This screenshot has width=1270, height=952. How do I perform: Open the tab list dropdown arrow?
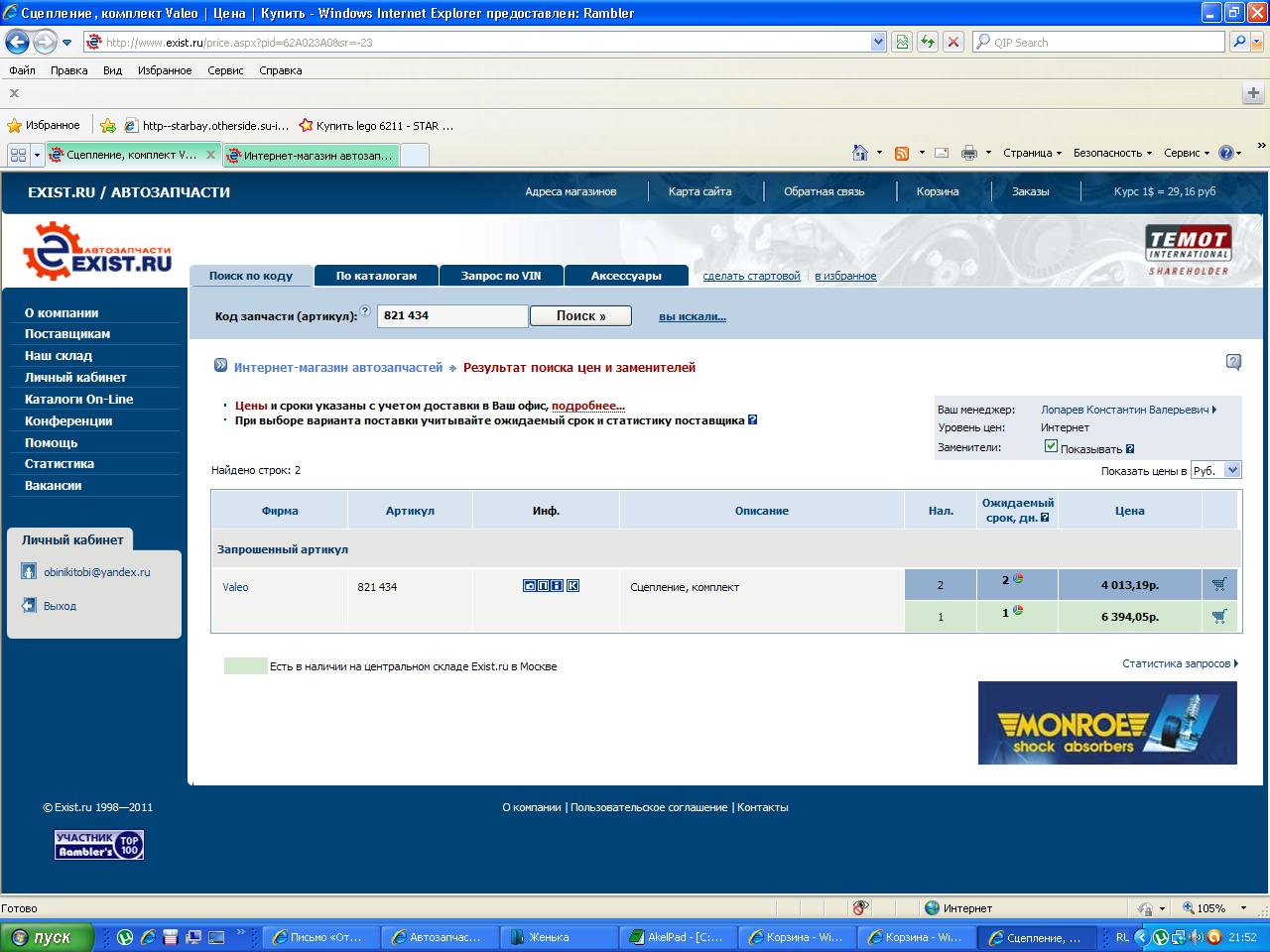(x=37, y=155)
